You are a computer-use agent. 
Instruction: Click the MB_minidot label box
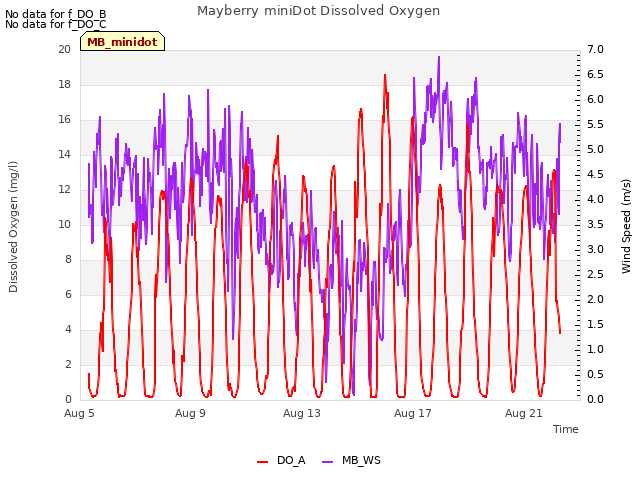pos(122,42)
